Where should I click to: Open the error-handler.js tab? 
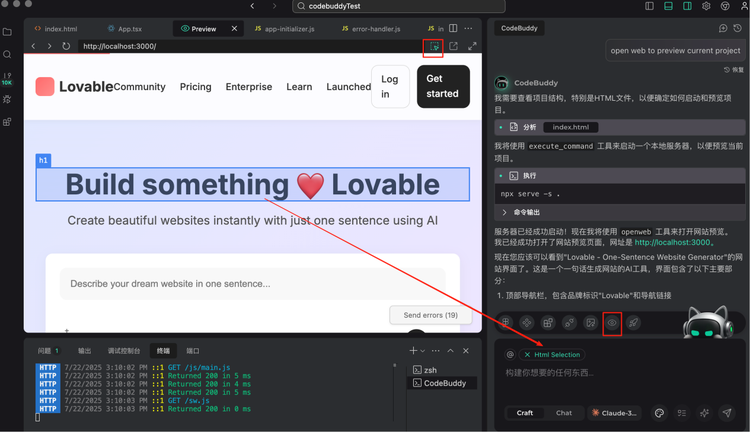[372, 29]
